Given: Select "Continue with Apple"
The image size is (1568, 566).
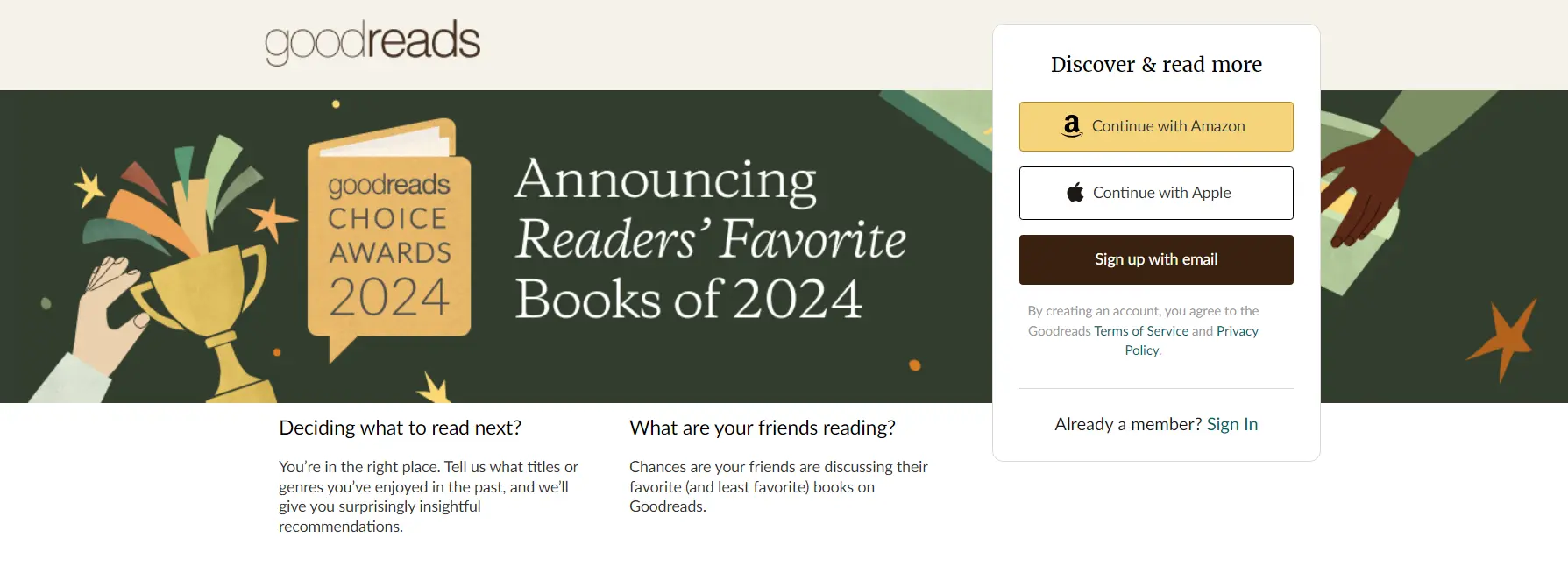Looking at the screenshot, I should tap(1155, 193).
